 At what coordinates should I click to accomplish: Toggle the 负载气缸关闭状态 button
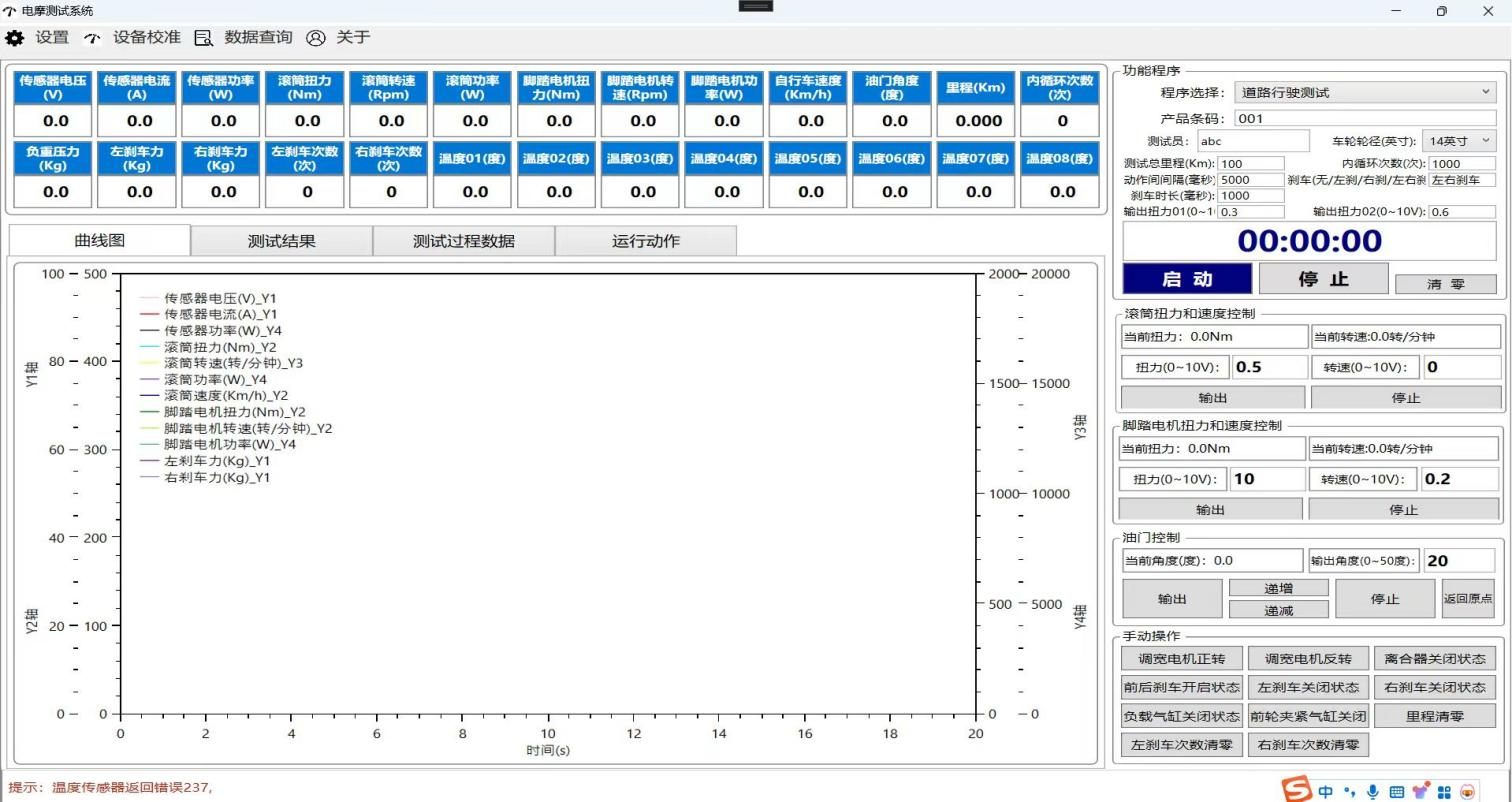[x=1181, y=716]
